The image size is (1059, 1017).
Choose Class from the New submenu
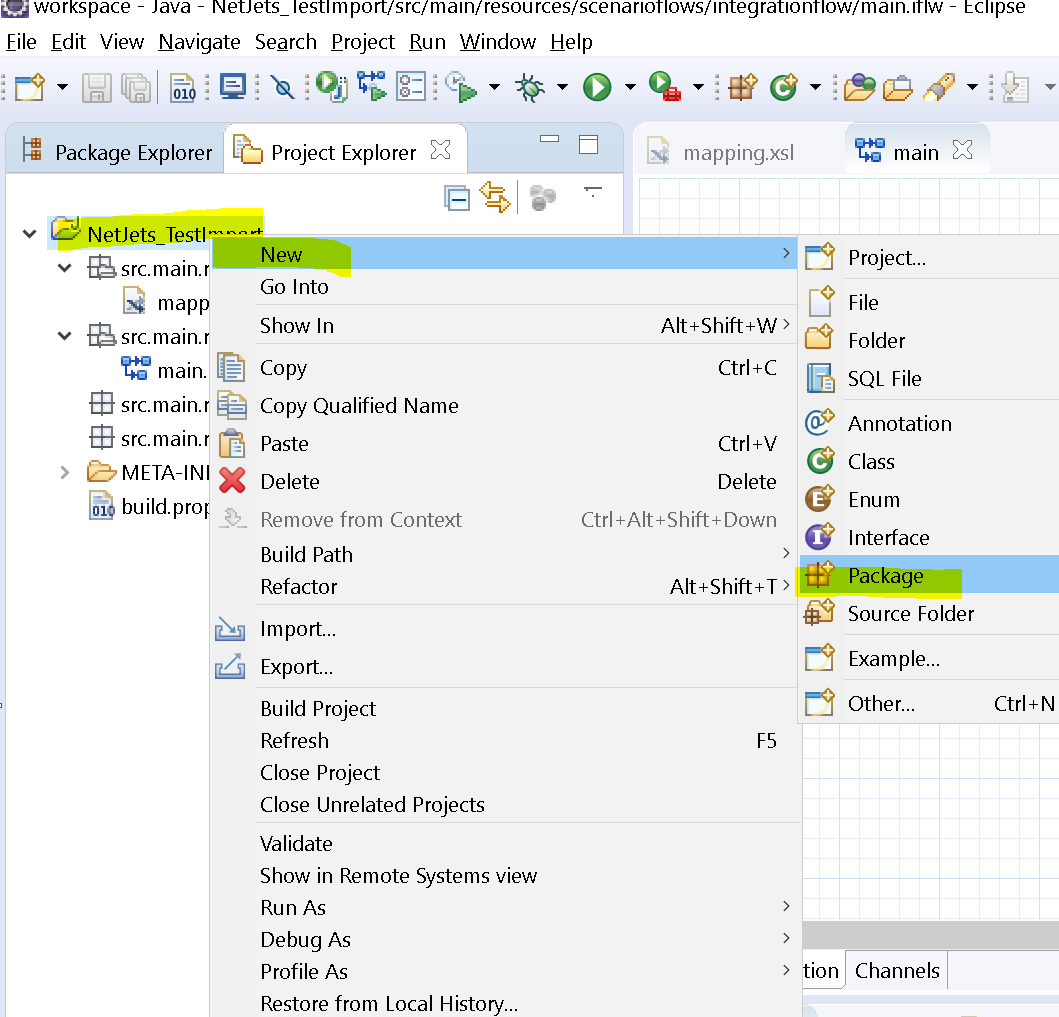point(929,461)
